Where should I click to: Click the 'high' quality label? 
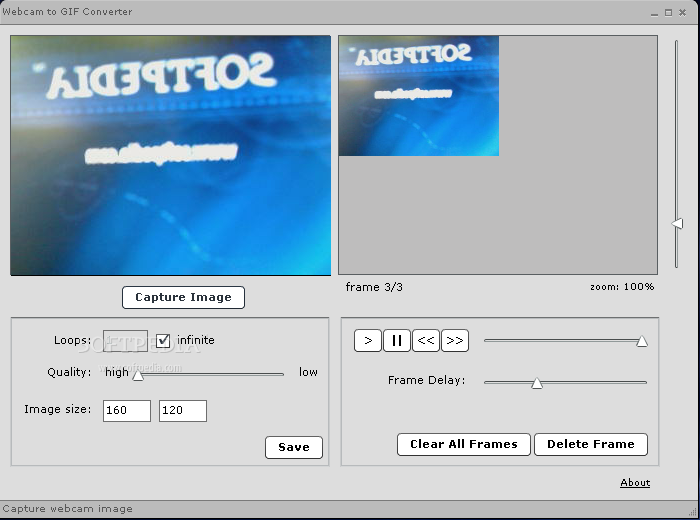[x=117, y=373]
